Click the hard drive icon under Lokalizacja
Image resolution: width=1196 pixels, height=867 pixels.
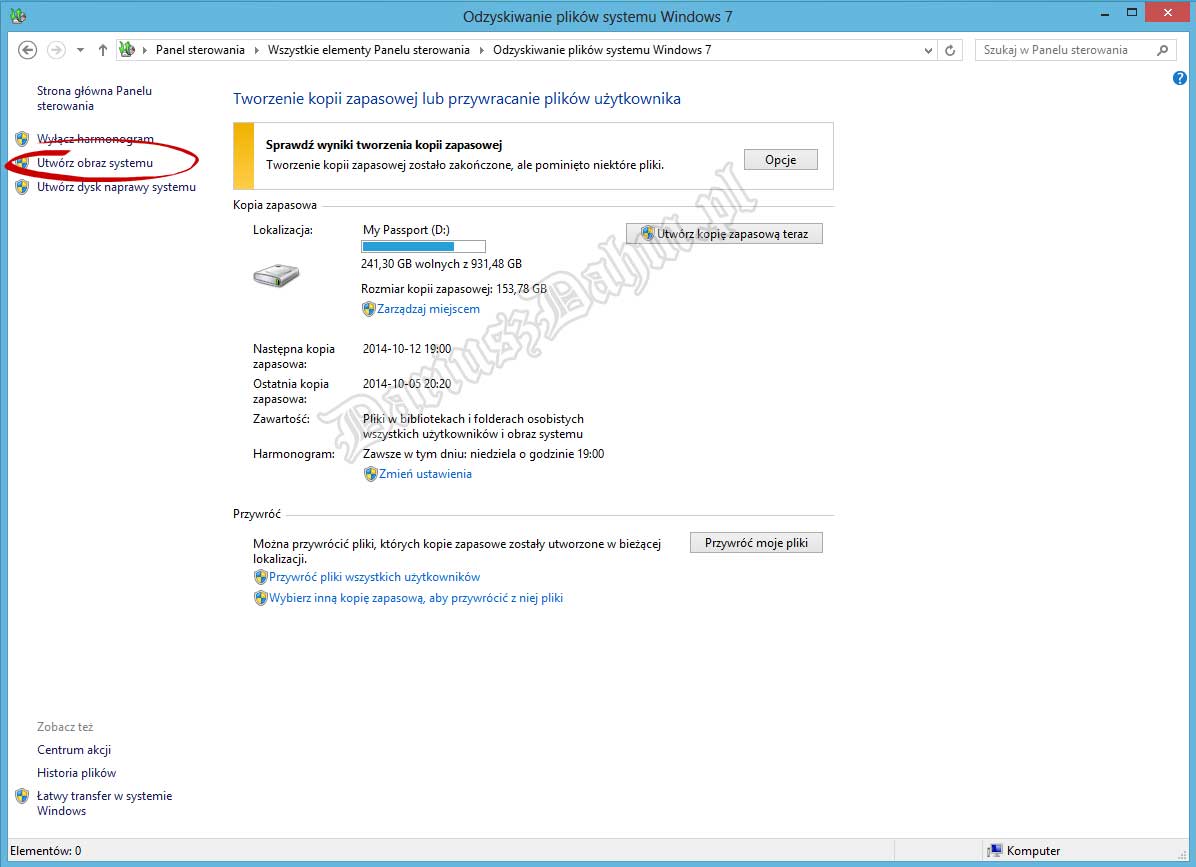(276, 275)
